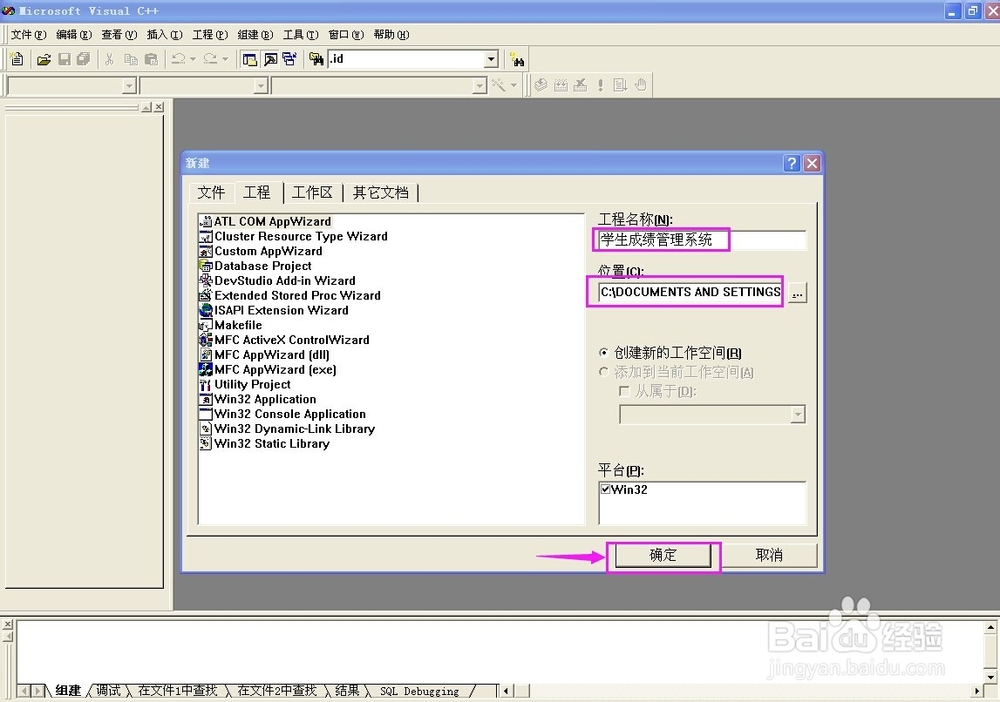Switch to the Find in Files 1 output tab
This screenshot has height=702, width=1000.
click(x=177, y=691)
